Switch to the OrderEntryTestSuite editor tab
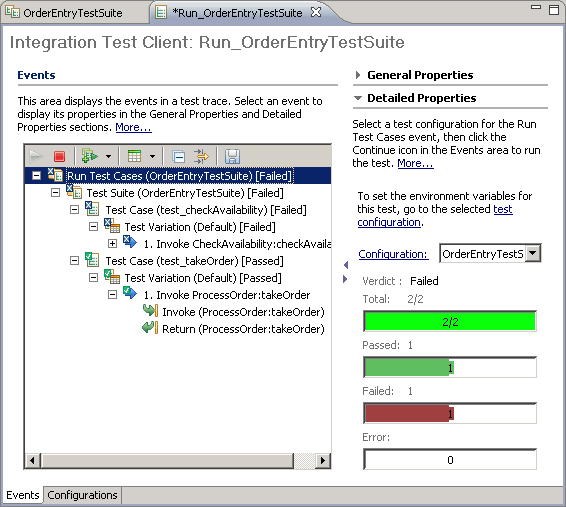Viewport: 566px width, 507px height. (73, 13)
